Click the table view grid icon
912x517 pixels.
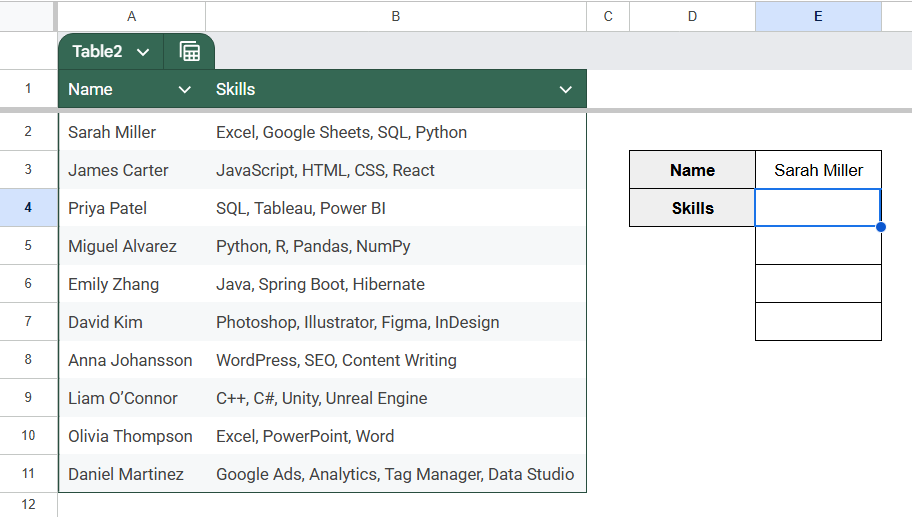tap(190, 52)
